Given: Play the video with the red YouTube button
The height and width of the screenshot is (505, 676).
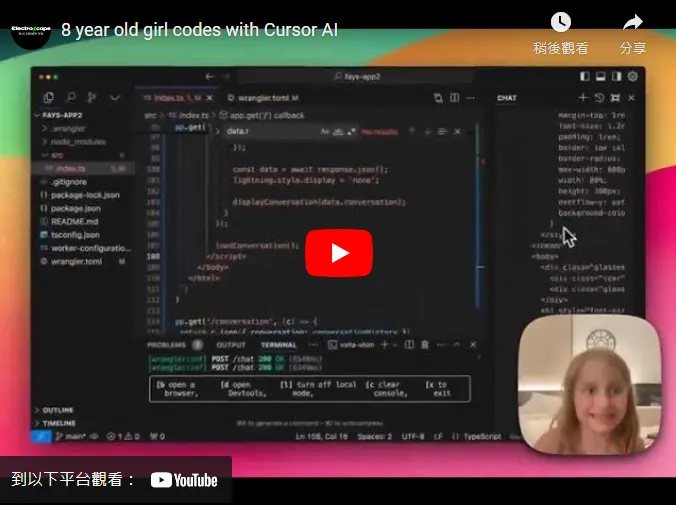Looking at the screenshot, I should 339,253.
